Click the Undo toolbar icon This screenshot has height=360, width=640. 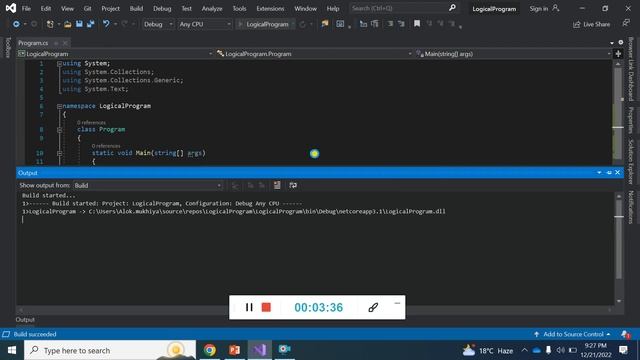coord(106,24)
